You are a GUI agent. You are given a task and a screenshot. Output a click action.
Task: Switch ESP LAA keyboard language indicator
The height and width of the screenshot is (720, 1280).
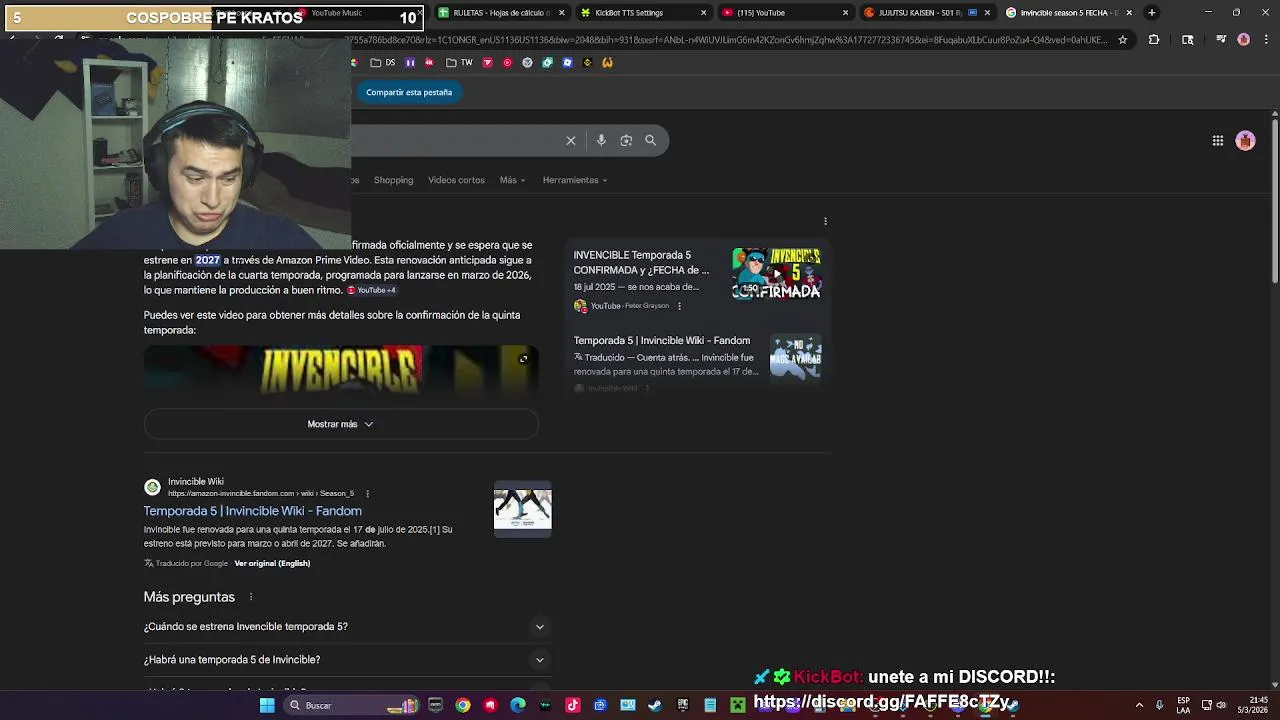pyautogui.click(x=1184, y=705)
